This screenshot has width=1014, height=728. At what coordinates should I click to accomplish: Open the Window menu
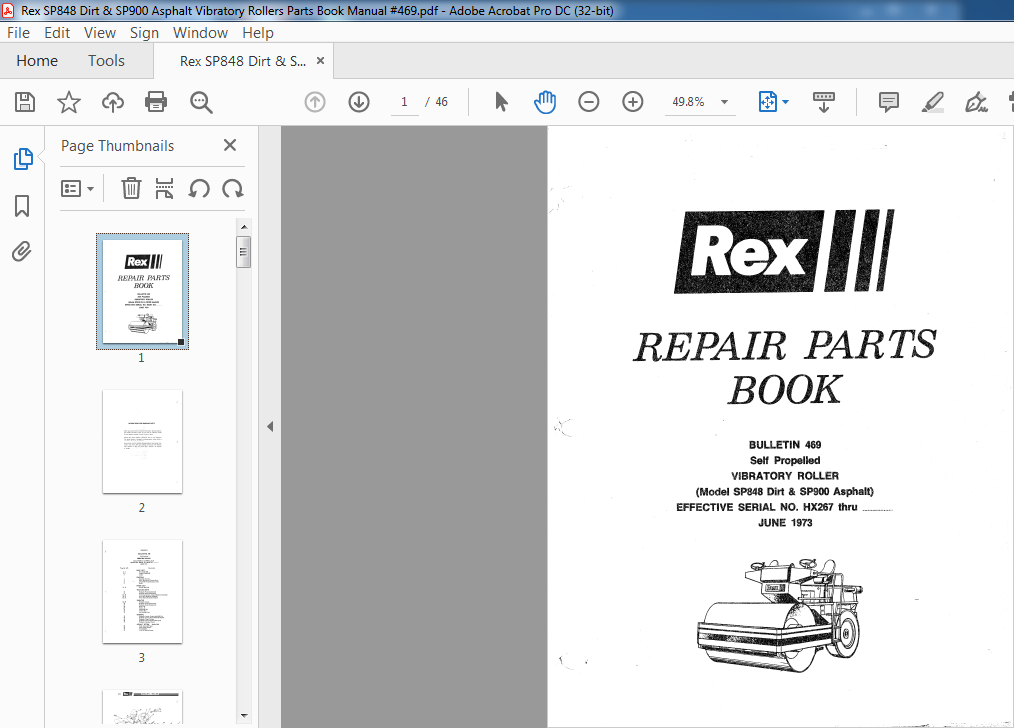[200, 32]
